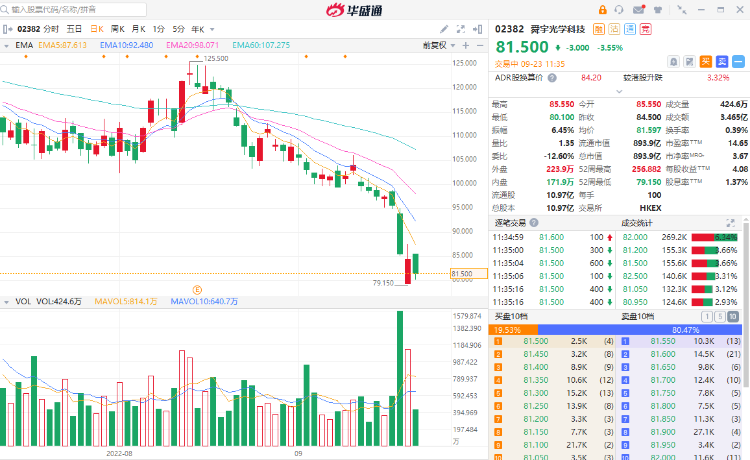Select ask level 8 price 81.900

click(x=663, y=432)
